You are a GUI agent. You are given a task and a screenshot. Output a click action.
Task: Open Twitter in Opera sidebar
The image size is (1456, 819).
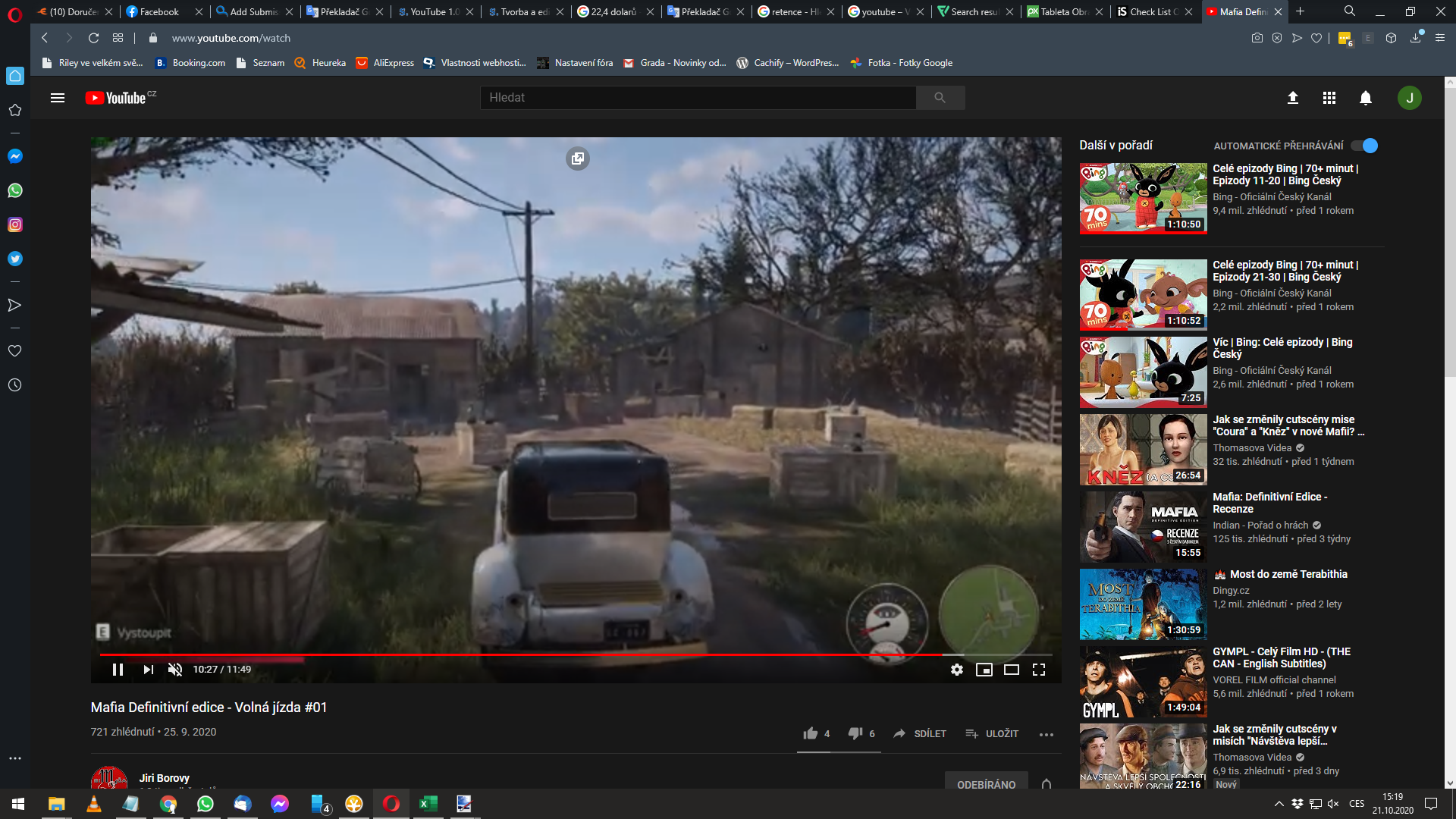pyautogui.click(x=15, y=259)
